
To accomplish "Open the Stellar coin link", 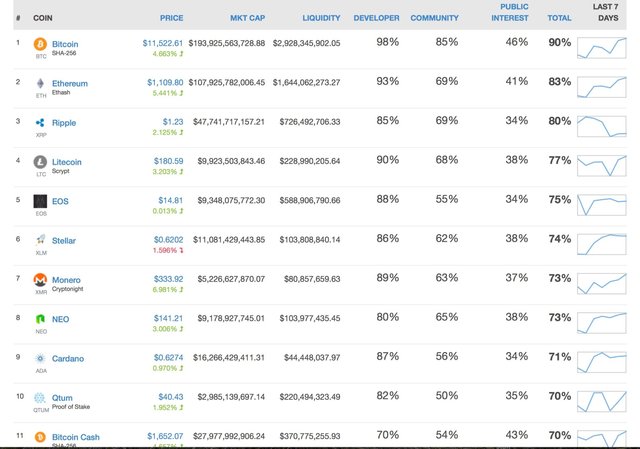I will point(64,240).
